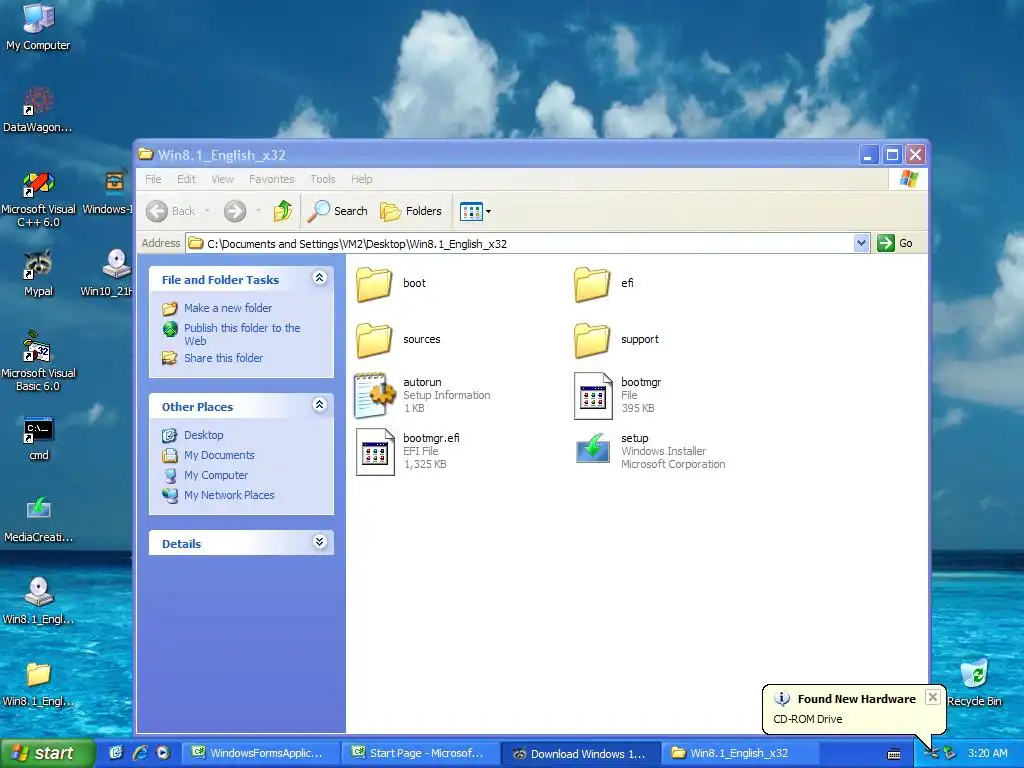
Task: Click Publish this folder to the Web
Action: 242,334
